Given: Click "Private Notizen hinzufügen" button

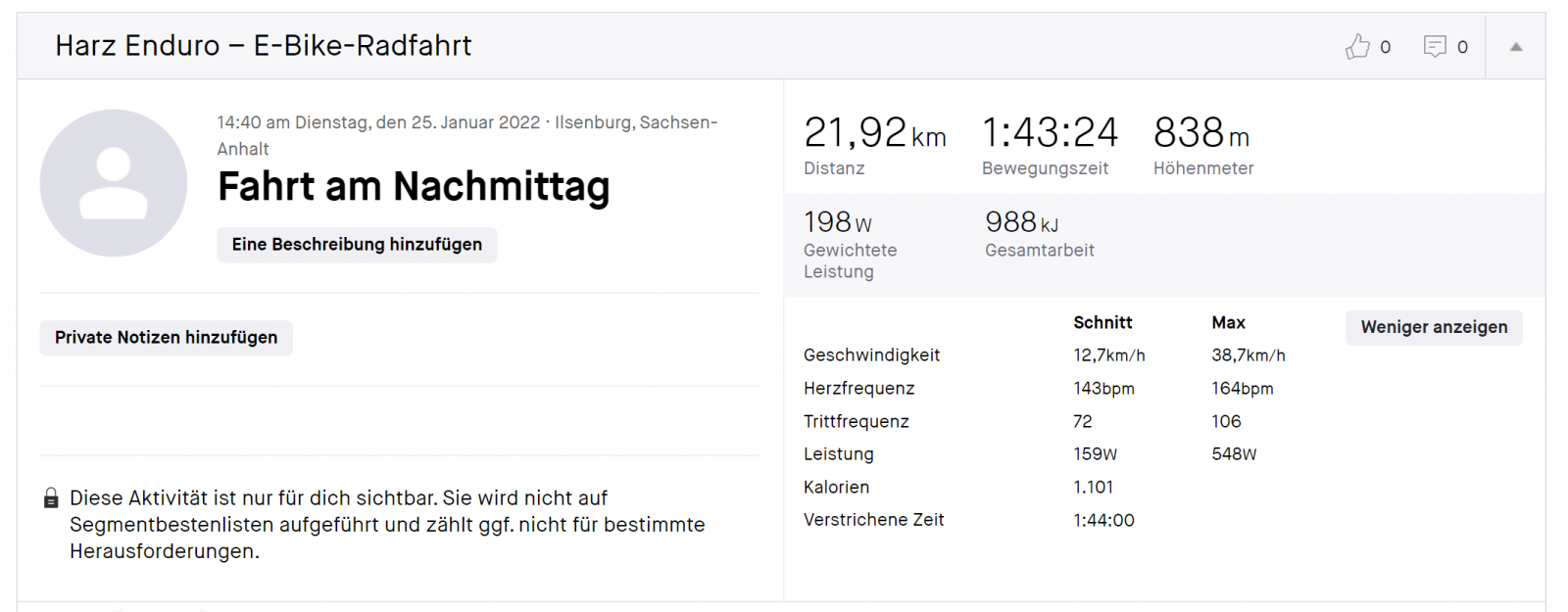Looking at the screenshot, I should tap(166, 338).
